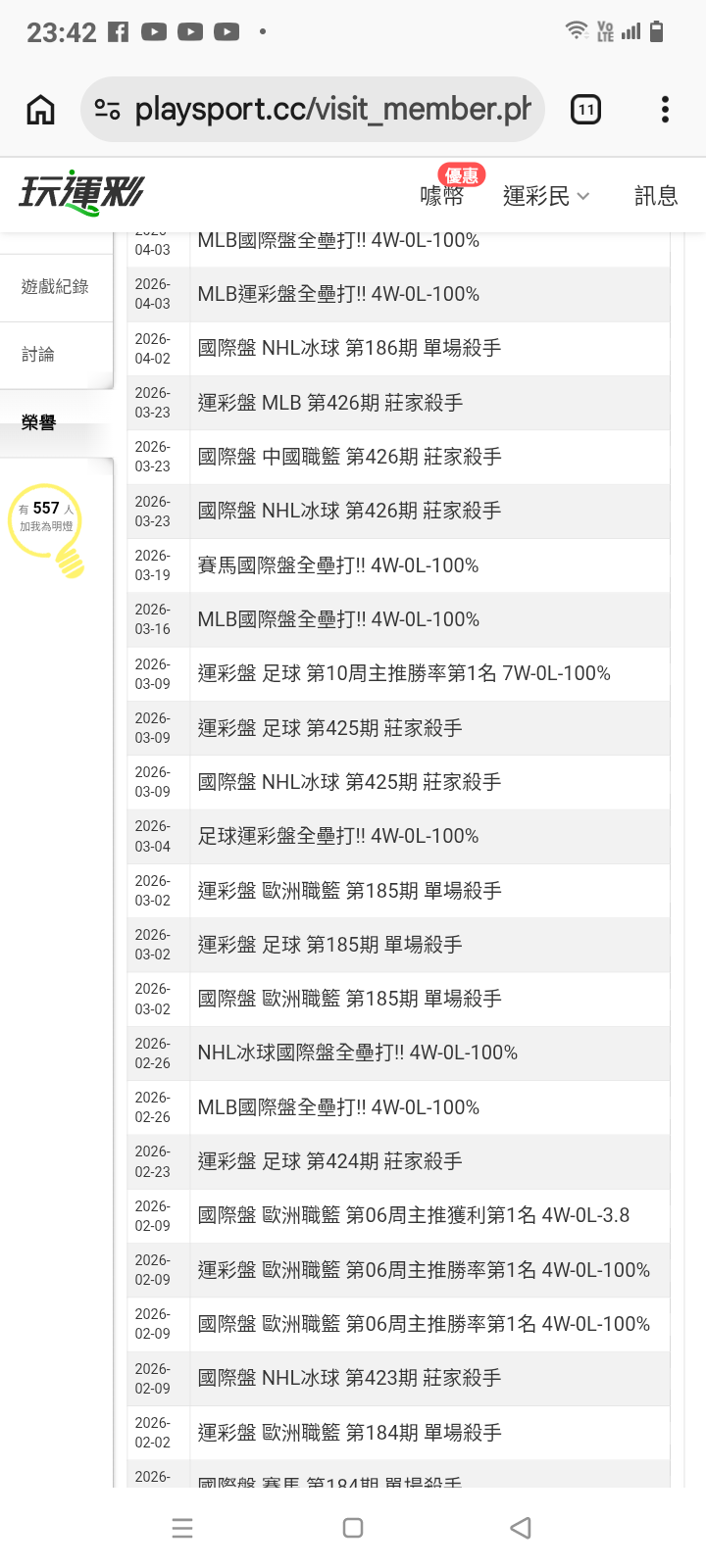Select the 榮譽 sidebar tab

(x=38, y=422)
